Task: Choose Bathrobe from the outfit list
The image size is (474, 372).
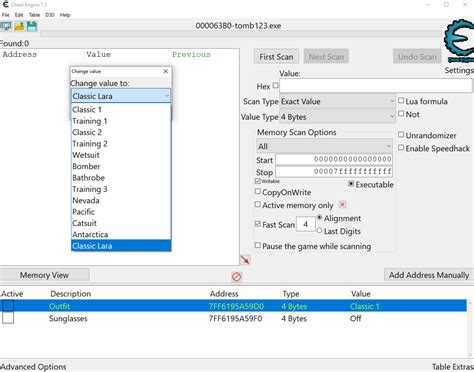Action: [121, 178]
